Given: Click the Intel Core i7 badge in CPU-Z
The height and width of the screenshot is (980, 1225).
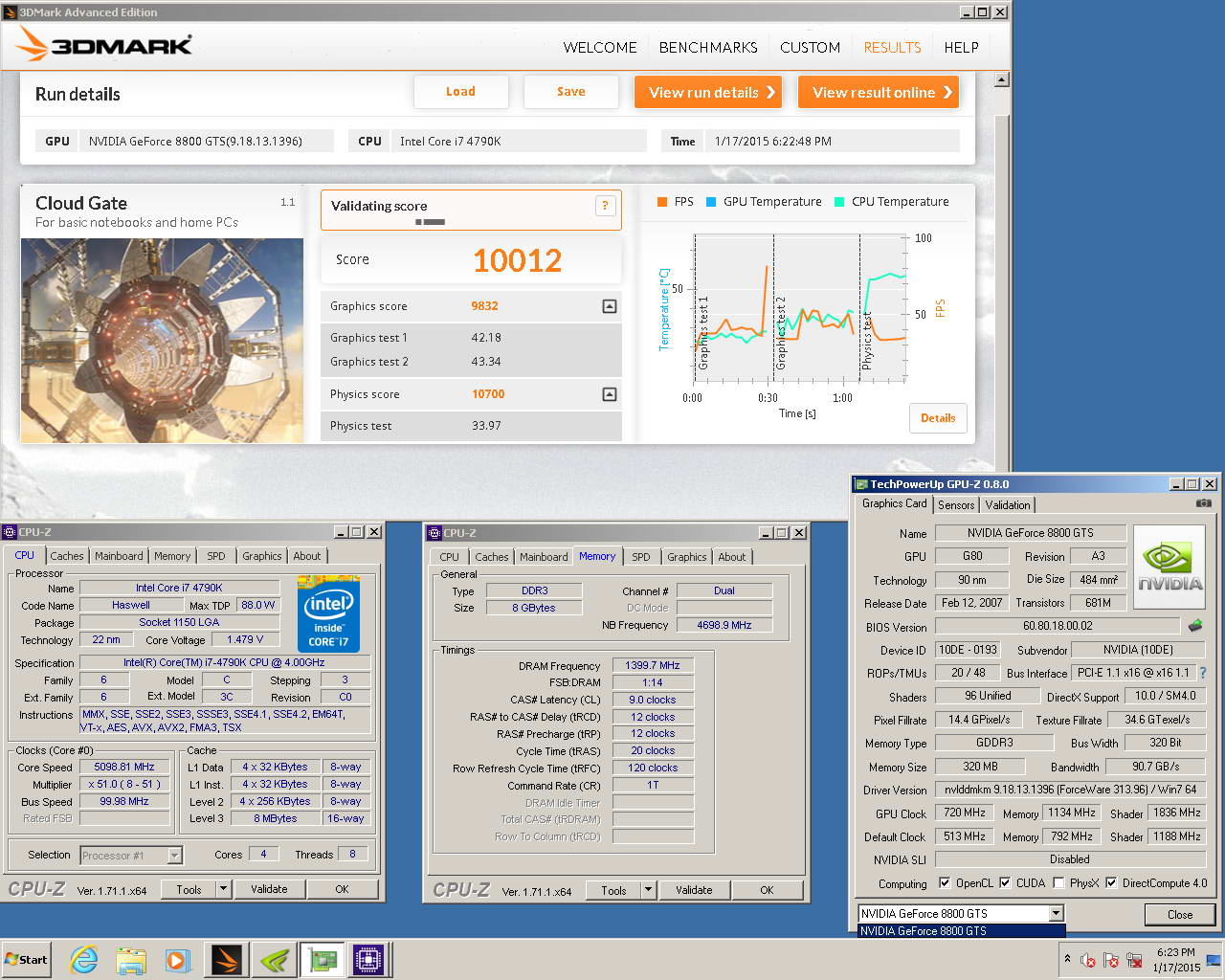Looking at the screenshot, I should (328, 614).
